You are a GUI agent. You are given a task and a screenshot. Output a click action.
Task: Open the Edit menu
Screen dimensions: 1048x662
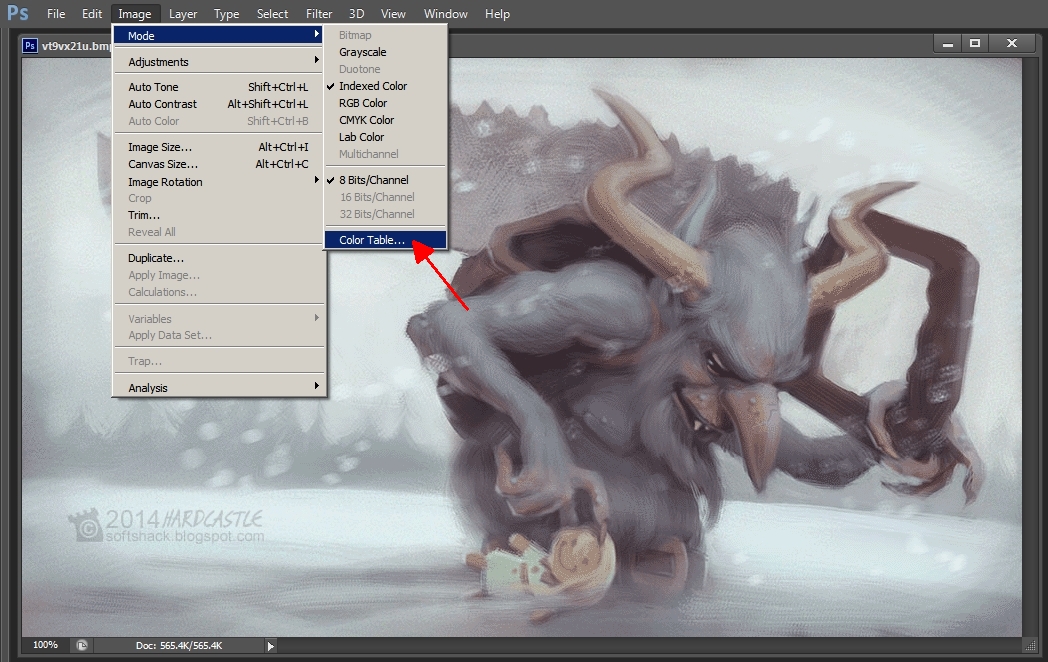click(92, 13)
